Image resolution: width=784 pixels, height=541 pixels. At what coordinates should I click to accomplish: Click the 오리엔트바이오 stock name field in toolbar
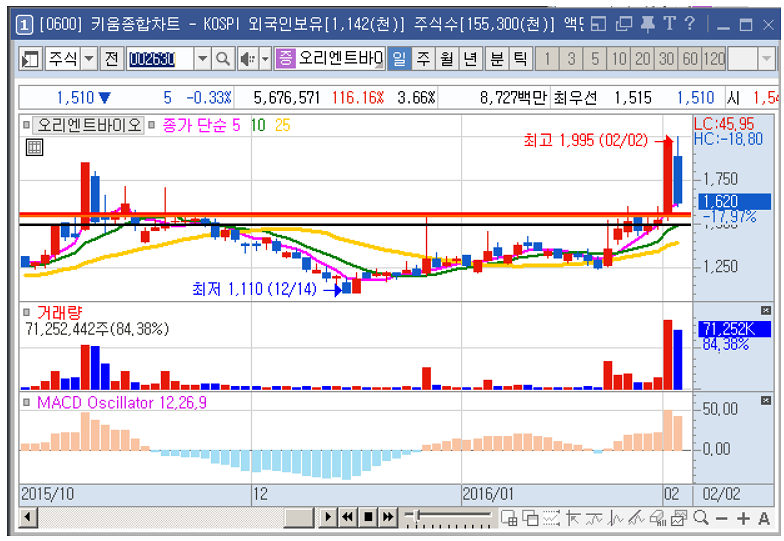tap(330, 59)
